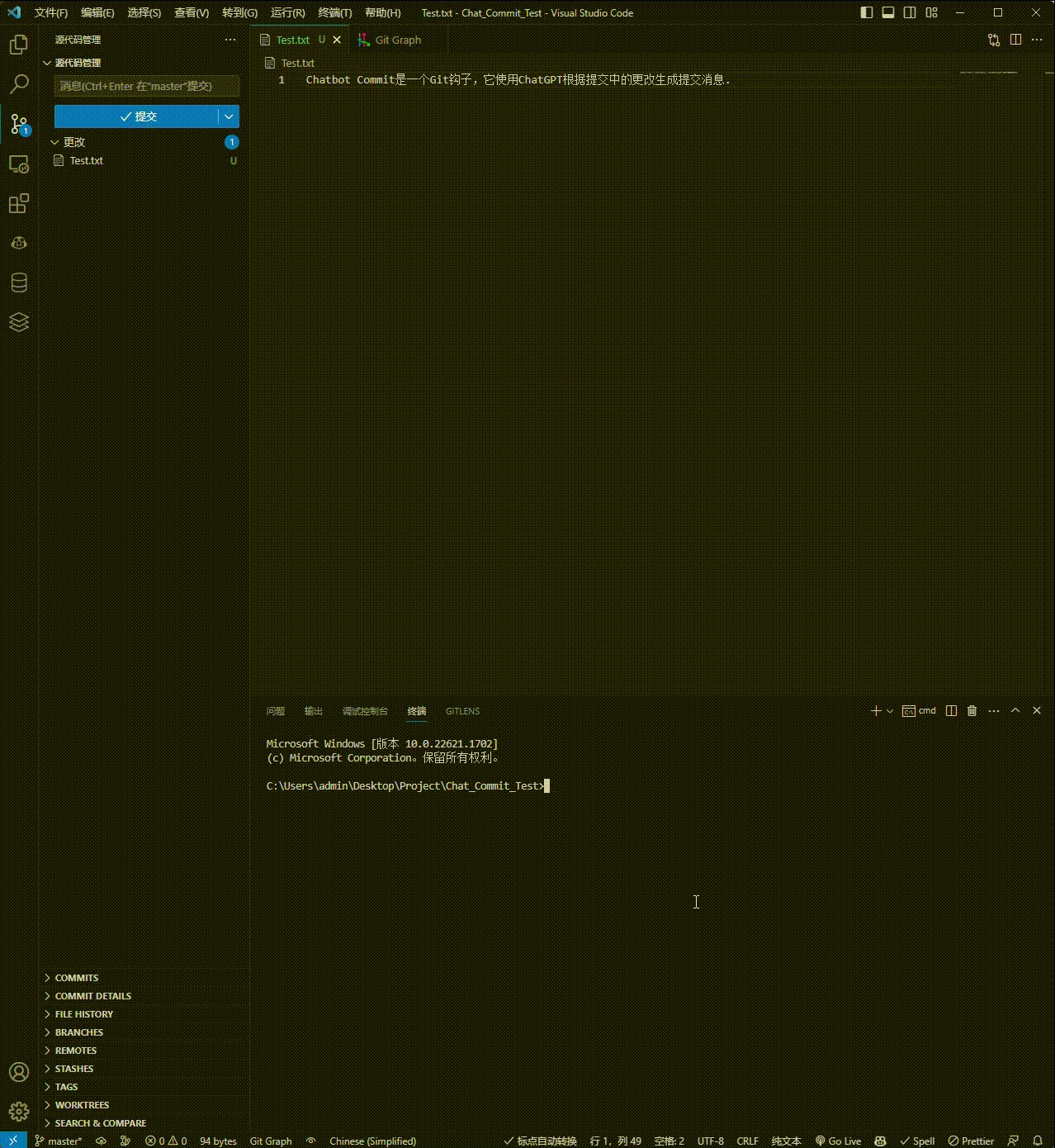Click the 提交 commit button
Viewport: 1055px width, 1148px height.
140,116
